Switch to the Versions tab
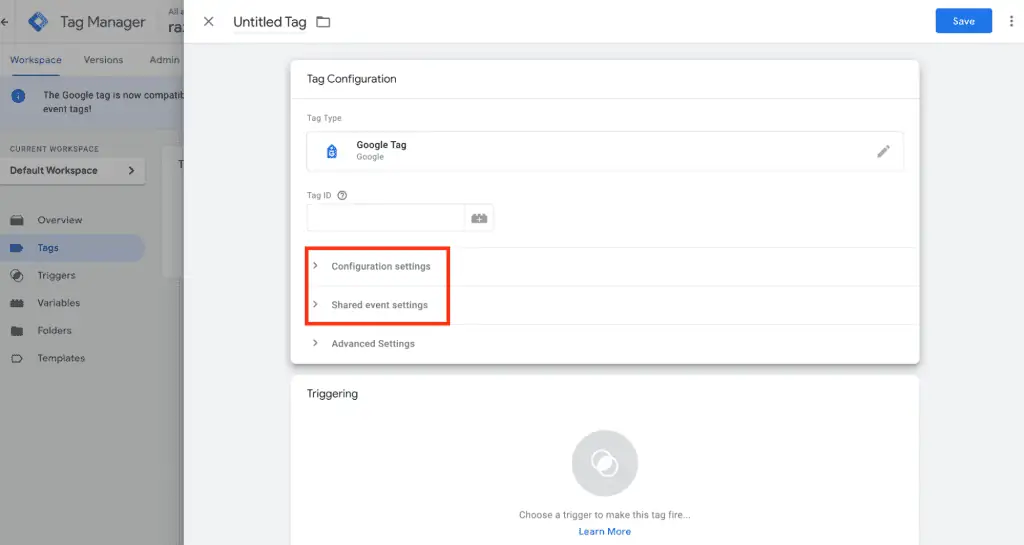1024x545 pixels. pos(103,59)
